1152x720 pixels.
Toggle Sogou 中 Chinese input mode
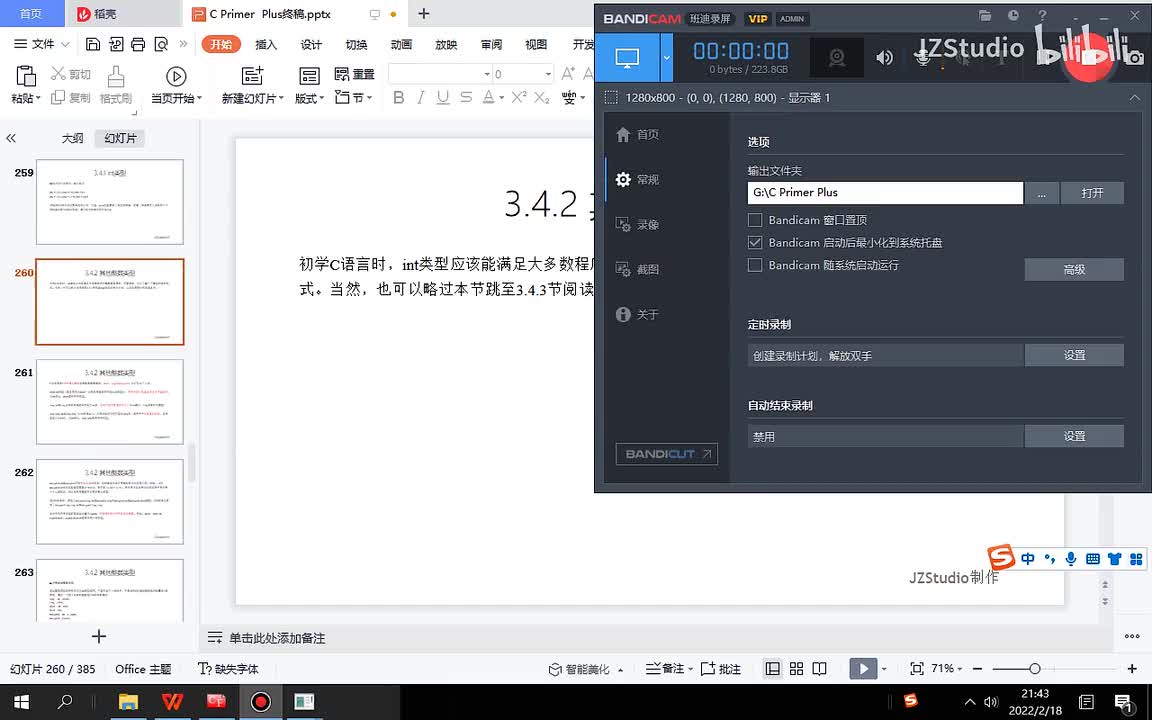click(x=1028, y=558)
